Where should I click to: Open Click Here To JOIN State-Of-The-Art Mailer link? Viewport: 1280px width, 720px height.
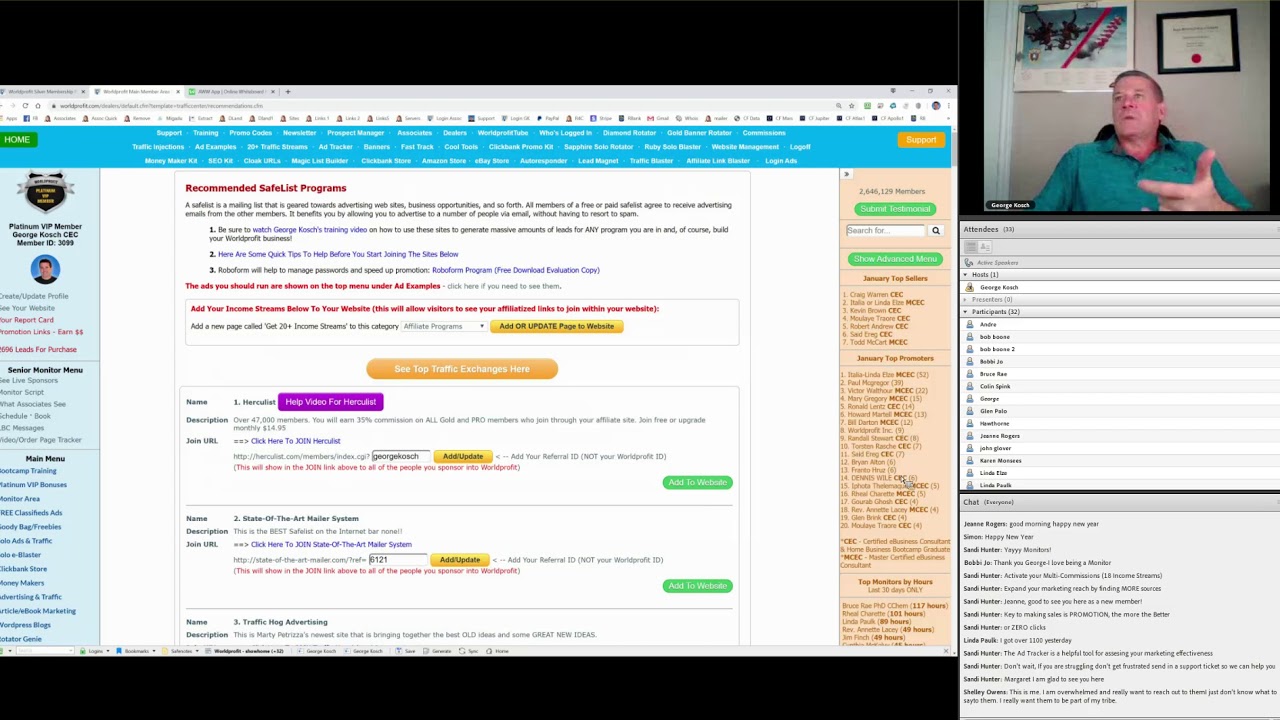point(331,545)
